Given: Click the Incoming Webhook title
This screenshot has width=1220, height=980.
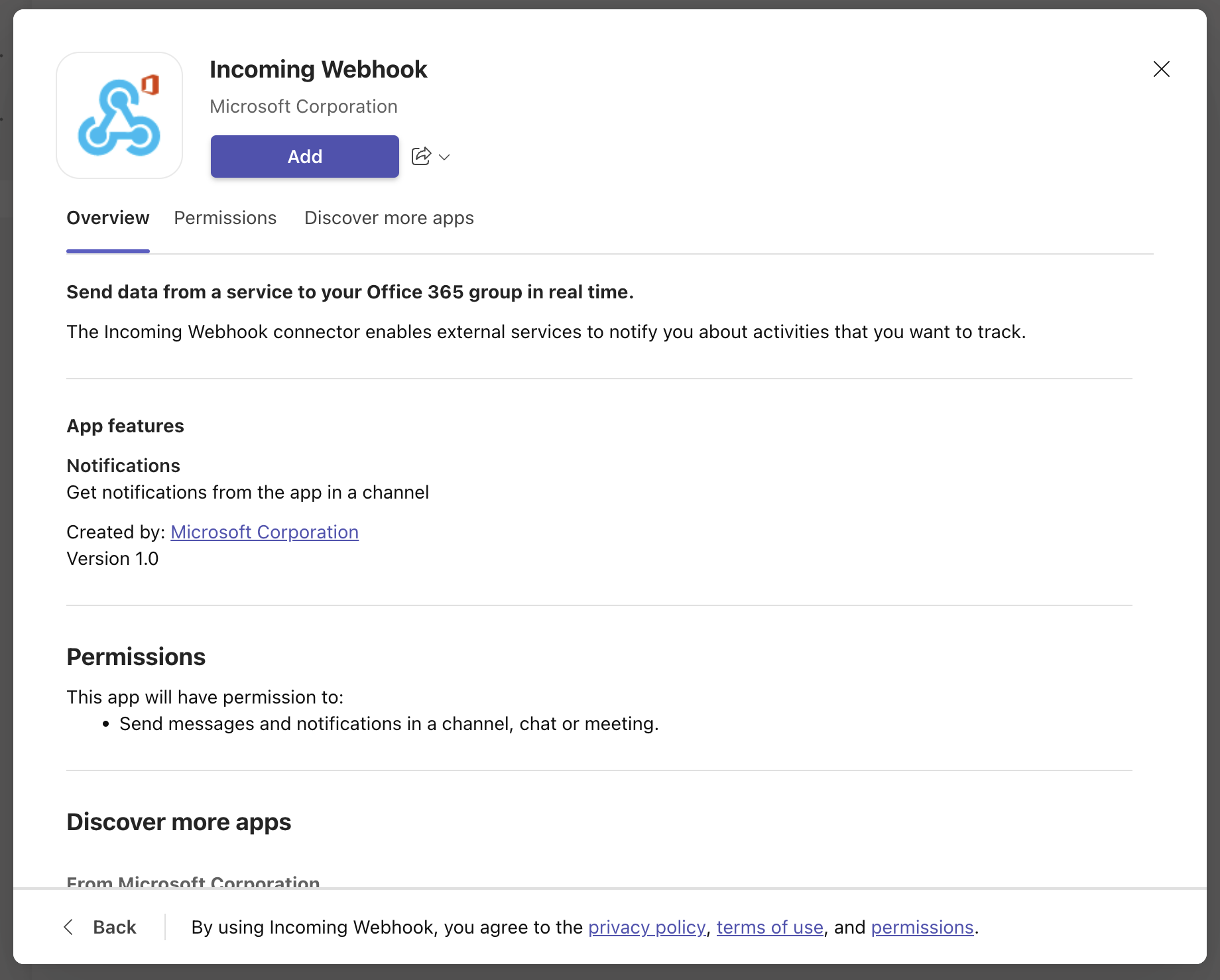Looking at the screenshot, I should click(318, 70).
